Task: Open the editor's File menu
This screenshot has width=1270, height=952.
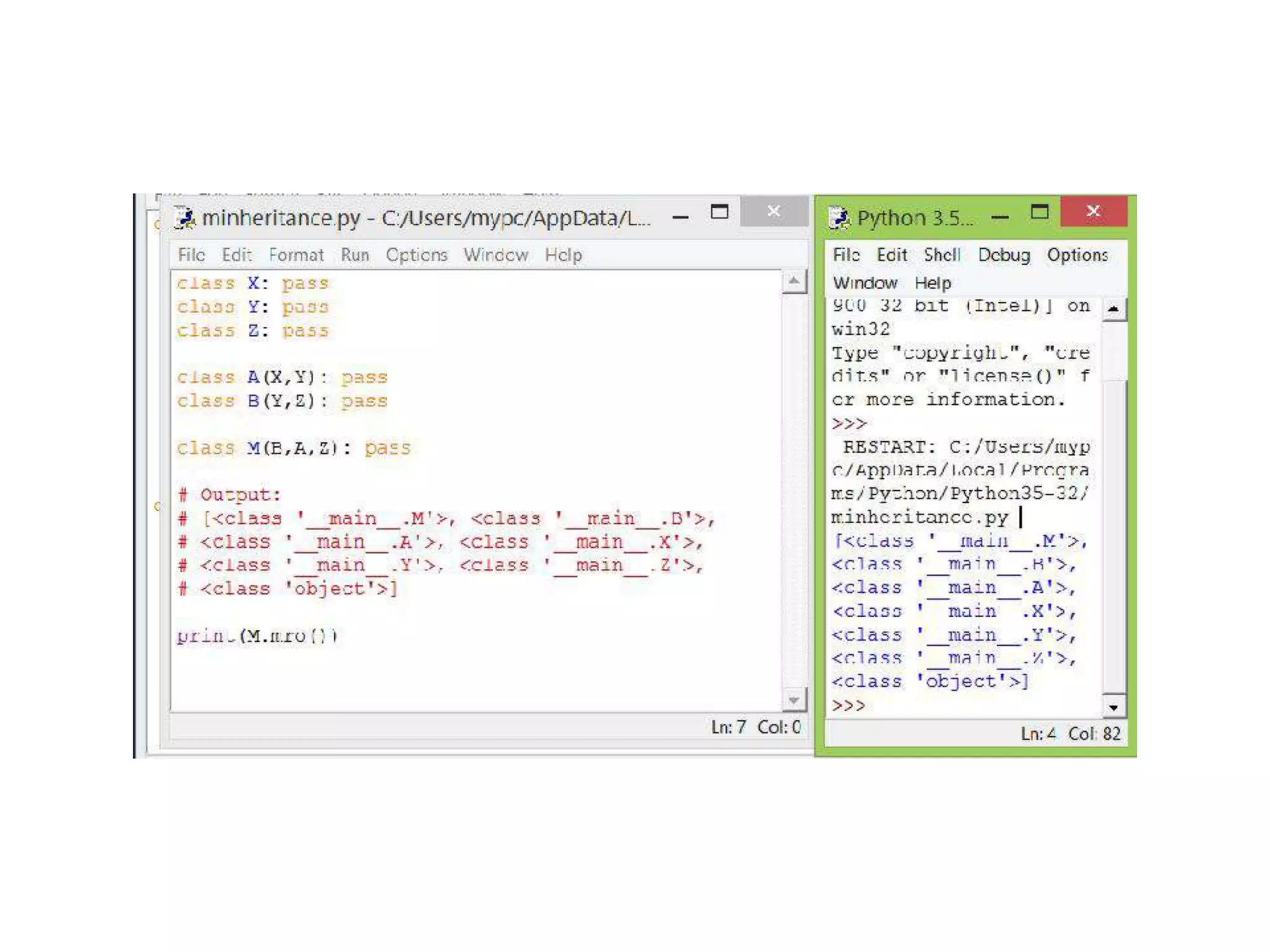Action: coord(191,255)
